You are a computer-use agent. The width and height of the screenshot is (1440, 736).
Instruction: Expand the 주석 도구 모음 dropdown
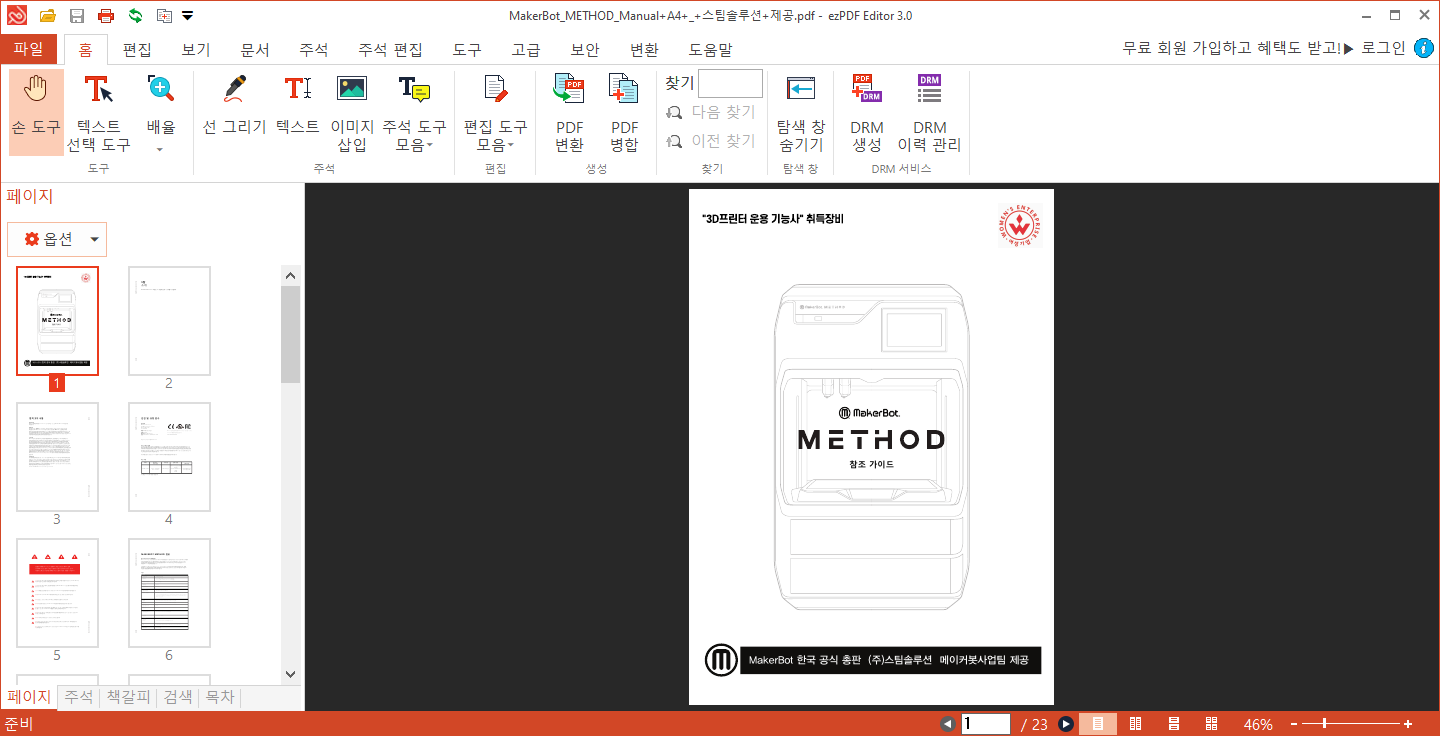point(430,145)
